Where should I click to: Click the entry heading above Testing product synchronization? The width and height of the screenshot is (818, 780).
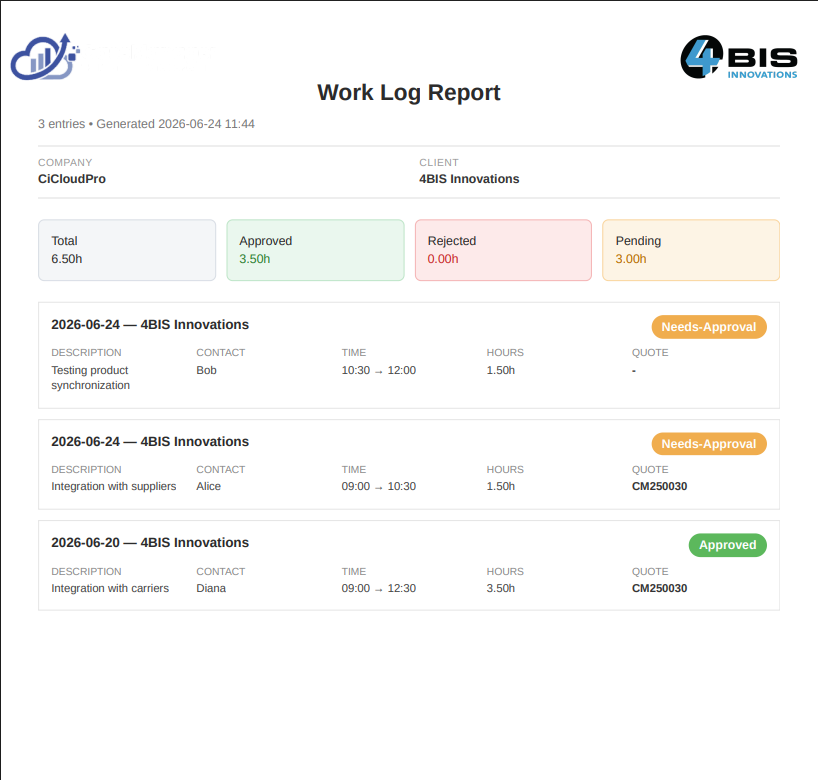coord(150,325)
